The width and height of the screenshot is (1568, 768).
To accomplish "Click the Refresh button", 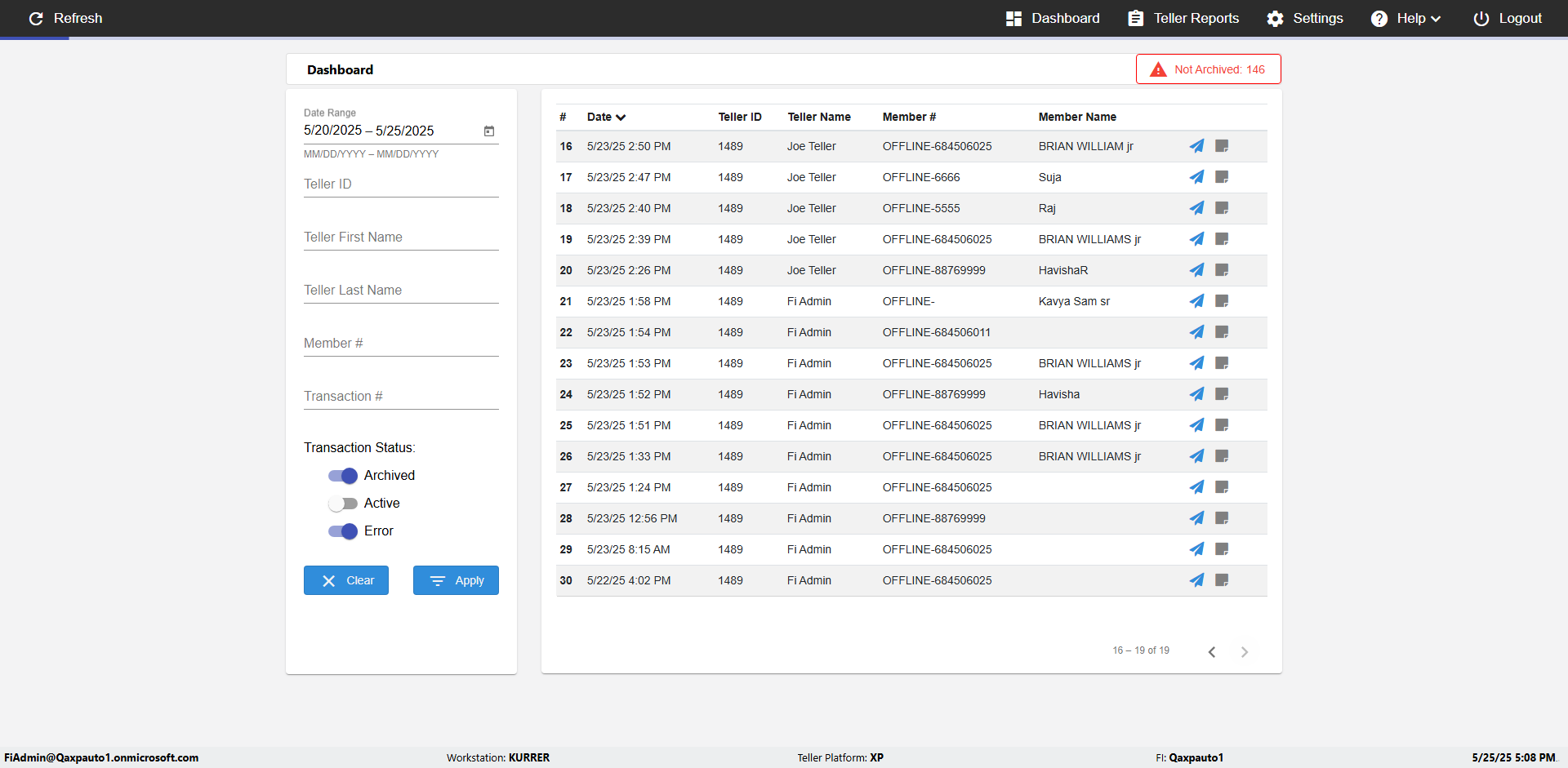I will coord(65,18).
